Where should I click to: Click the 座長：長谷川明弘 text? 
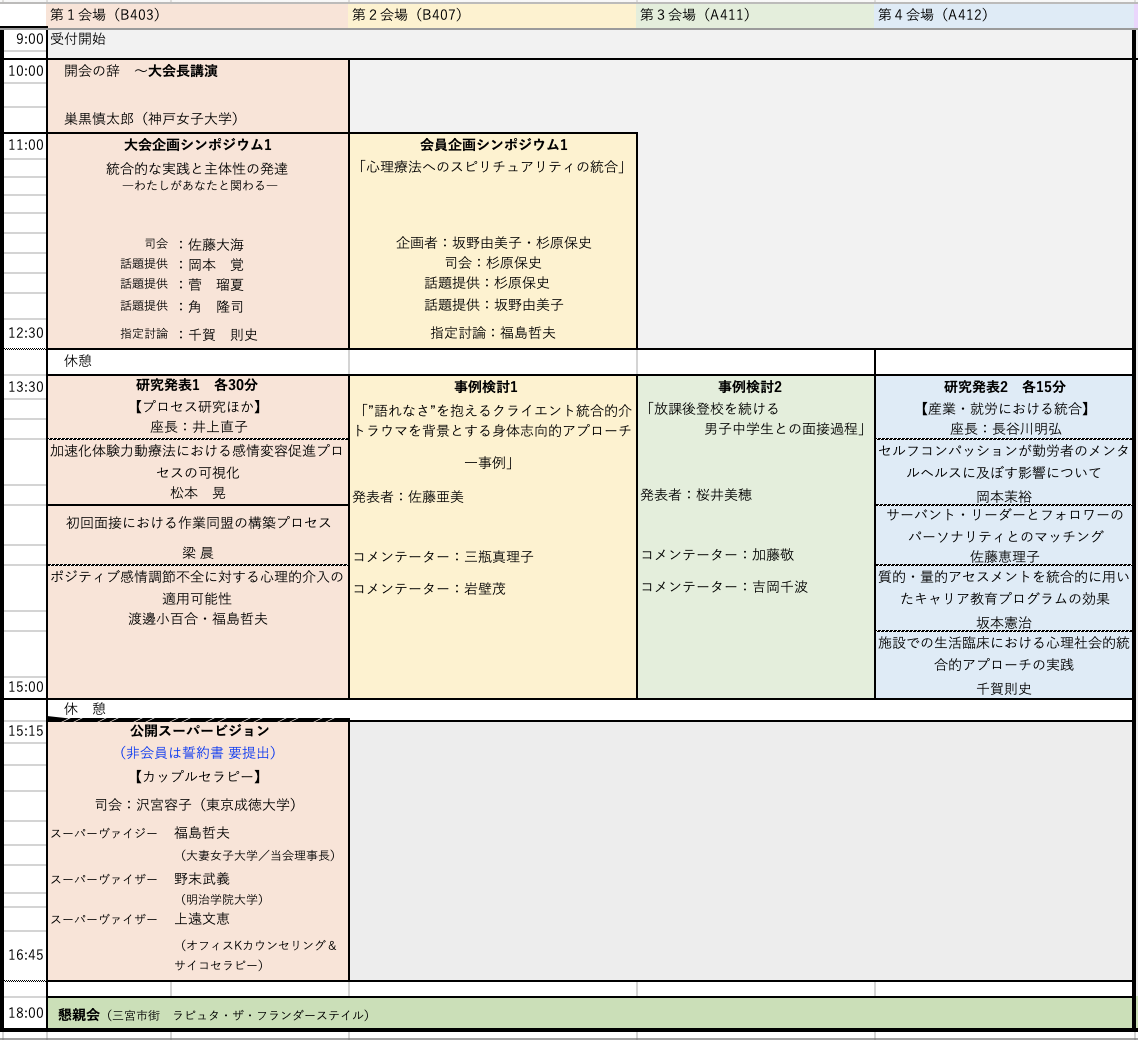point(1004,428)
